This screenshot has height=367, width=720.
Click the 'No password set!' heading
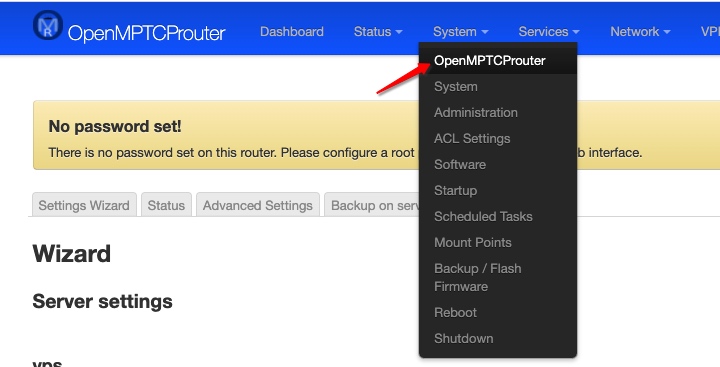pyautogui.click(x=115, y=126)
